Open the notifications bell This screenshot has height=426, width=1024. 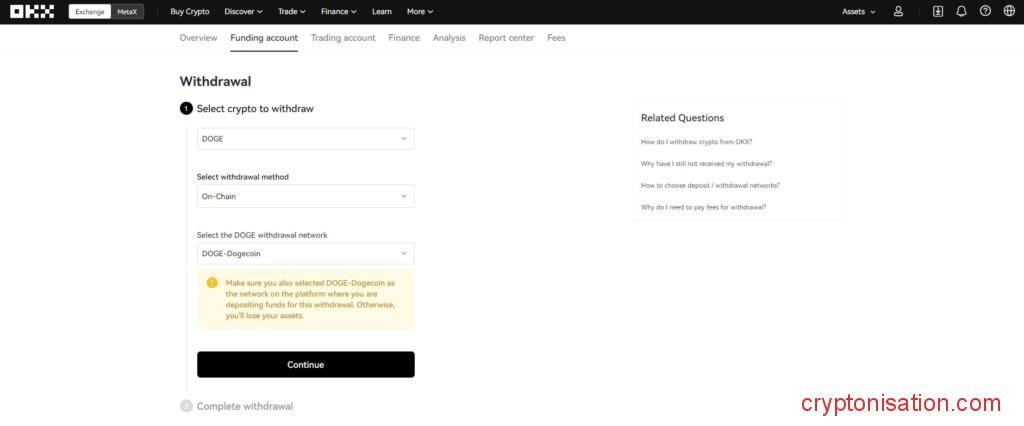tap(961, 12)
